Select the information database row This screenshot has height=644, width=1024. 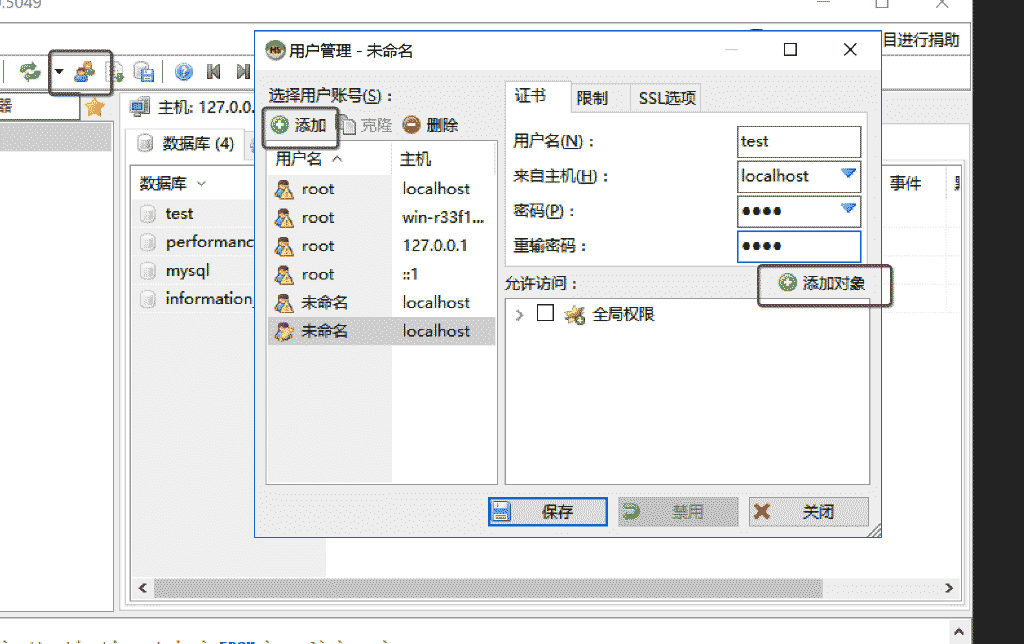(x=195, y=298)
